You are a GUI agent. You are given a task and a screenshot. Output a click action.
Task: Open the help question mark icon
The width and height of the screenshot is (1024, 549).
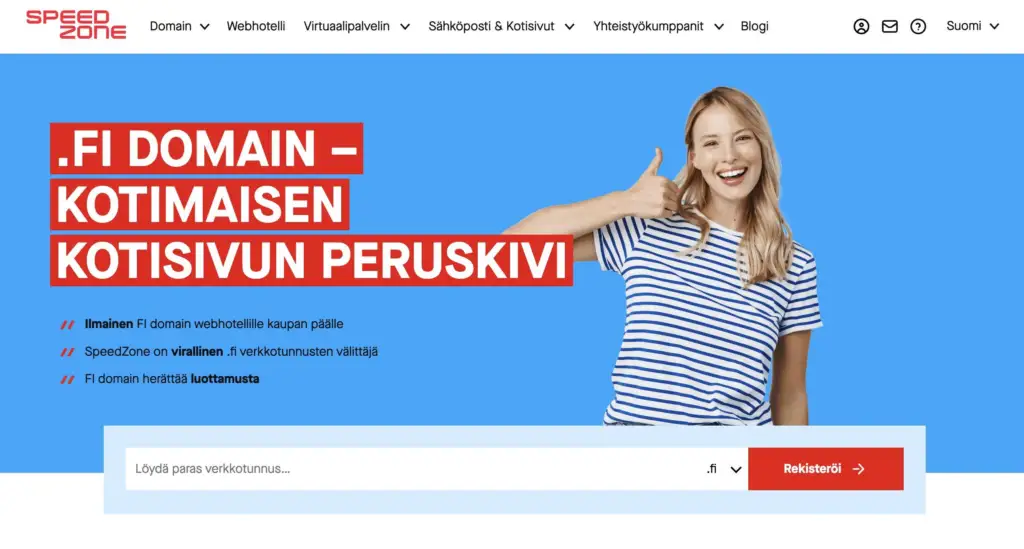[918, 26]
